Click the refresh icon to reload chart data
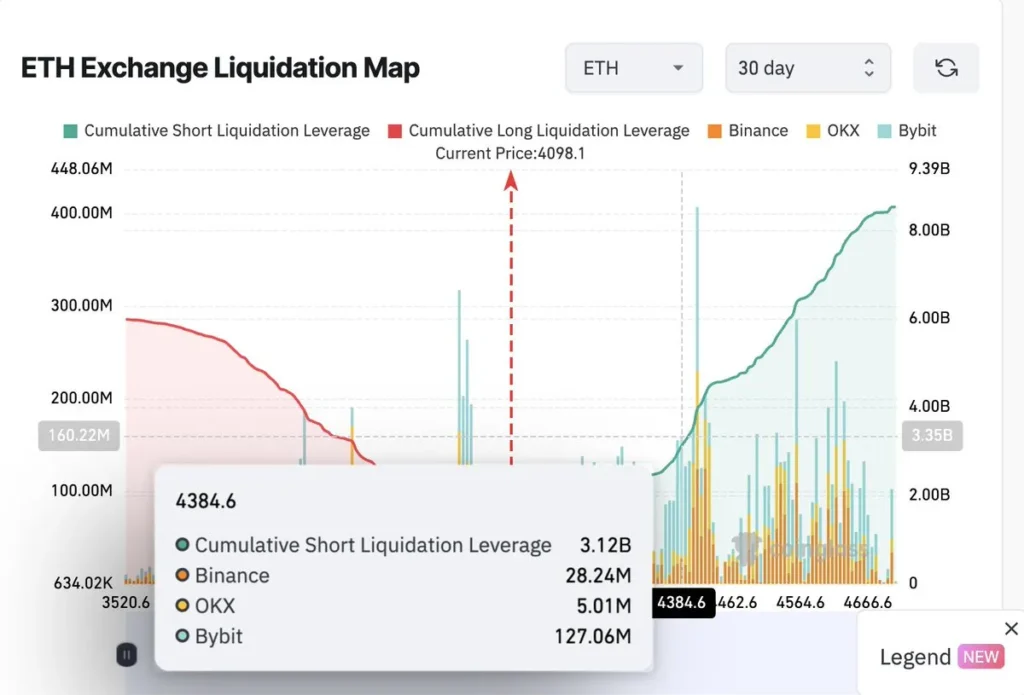The height and width of the screenshot is (695, 1024). (x=945, y=68)
